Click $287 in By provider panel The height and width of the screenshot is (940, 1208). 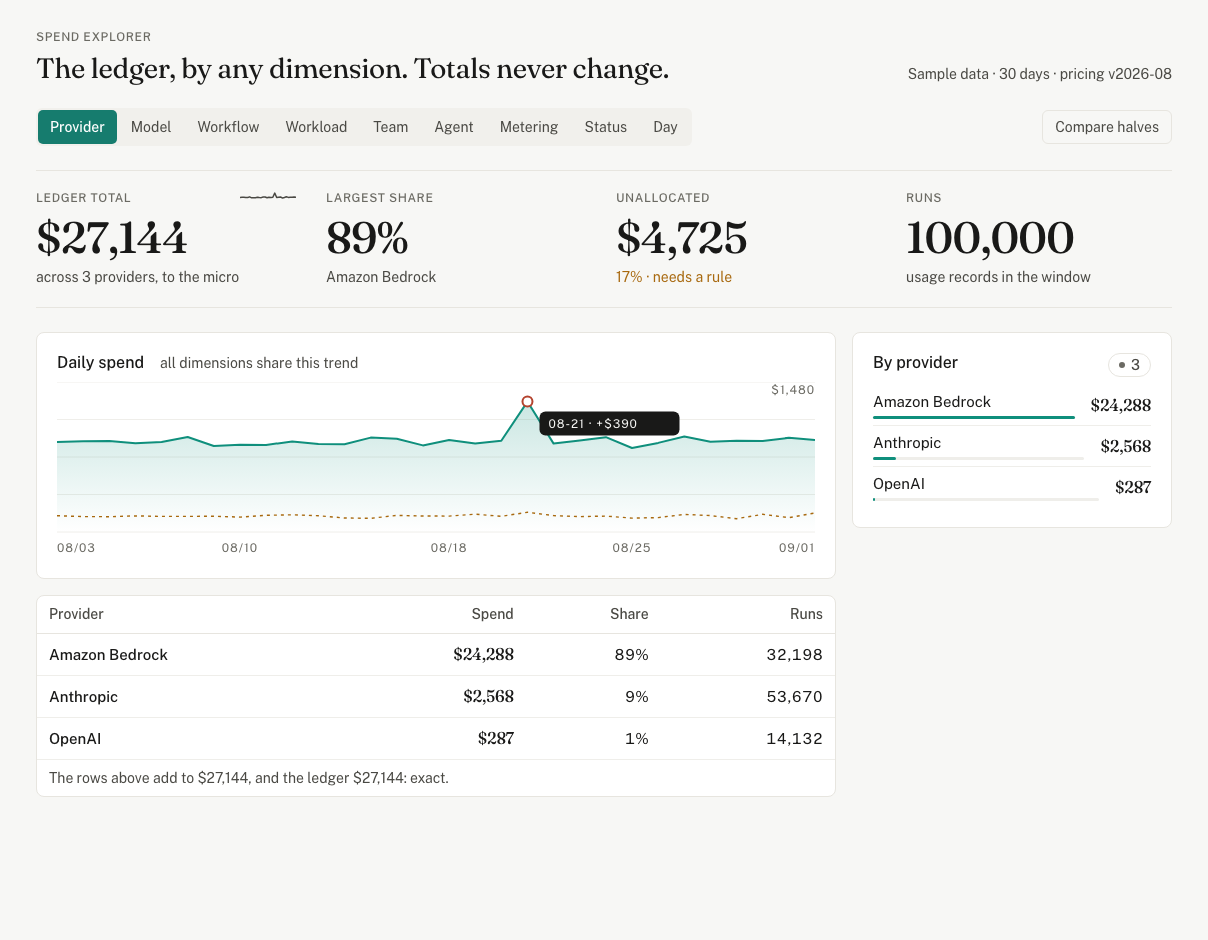[1133, 488]
